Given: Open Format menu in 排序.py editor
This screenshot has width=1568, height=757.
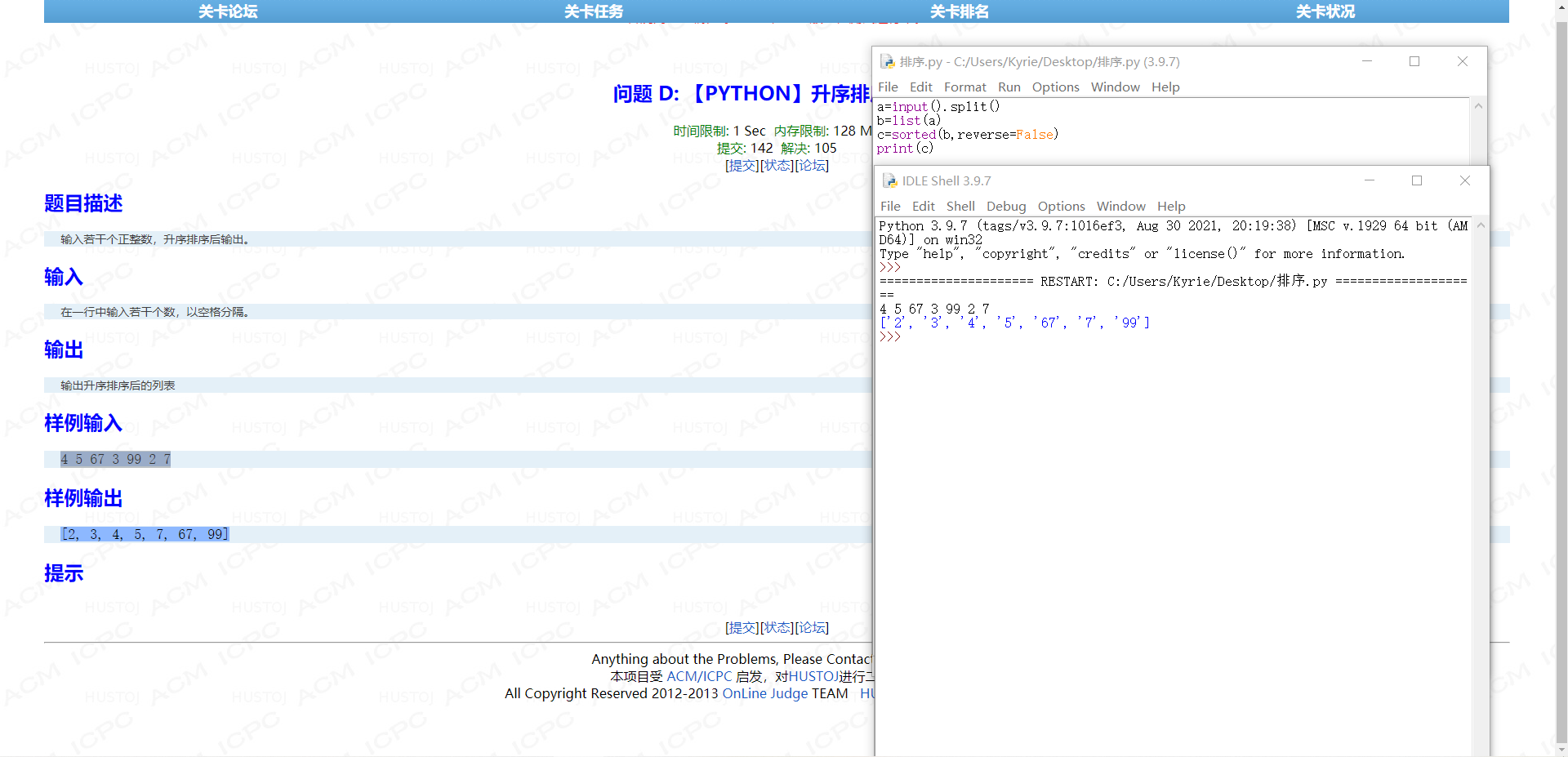Looking at the screenshot, I should pyautogui.click(x=964, y=87).
